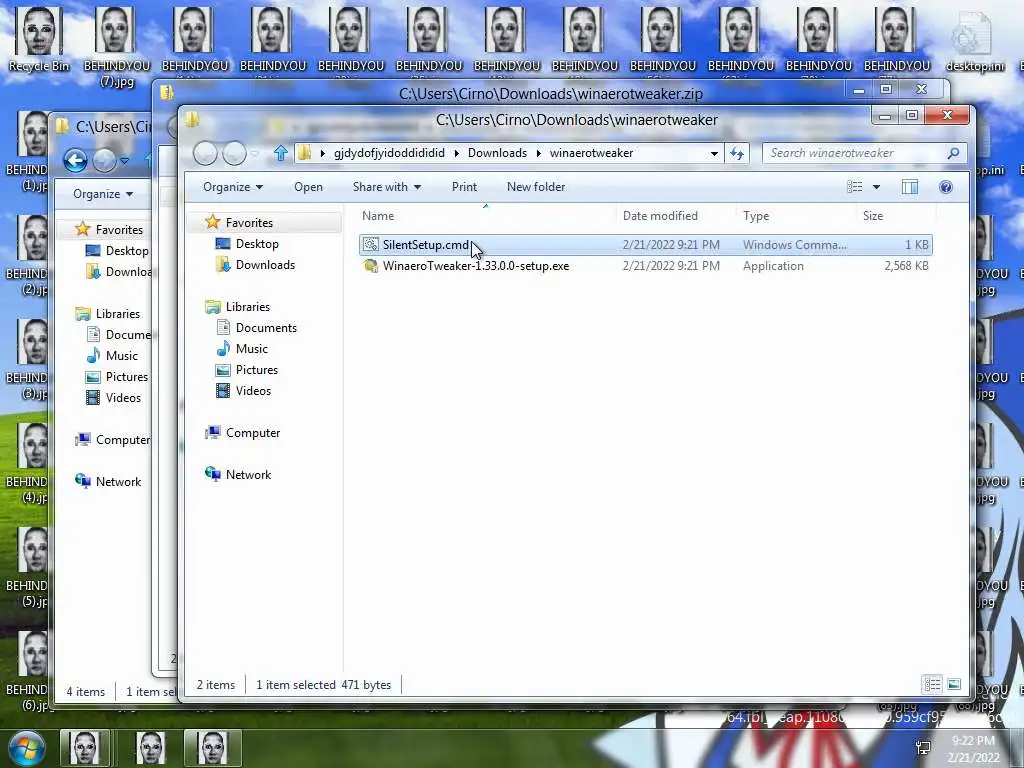Click the refresh icon beside address bar
Screen dimensions: 1024x768
[737, 153]
